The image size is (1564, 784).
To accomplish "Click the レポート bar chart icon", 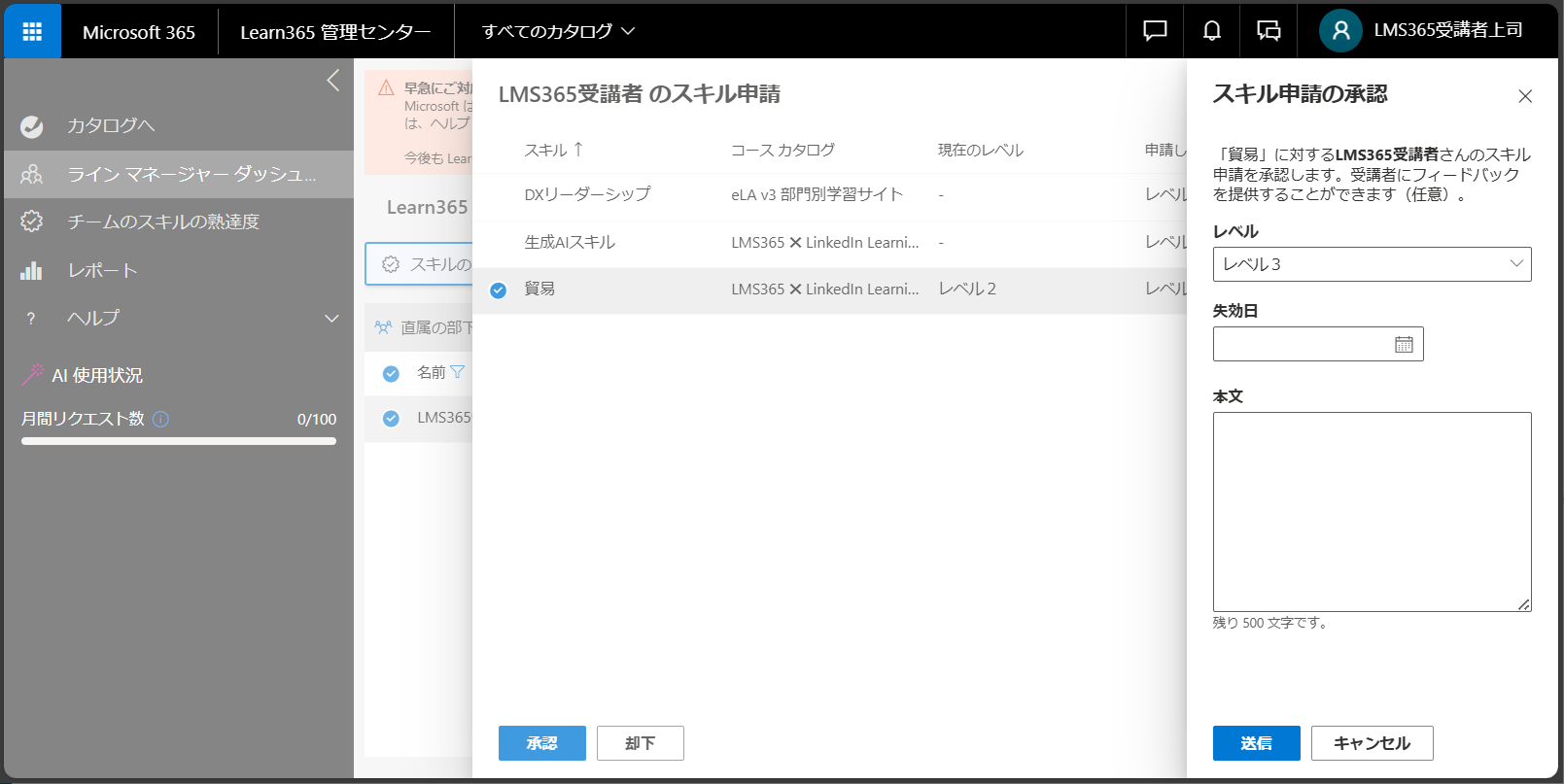I will [x=32, y=270].
